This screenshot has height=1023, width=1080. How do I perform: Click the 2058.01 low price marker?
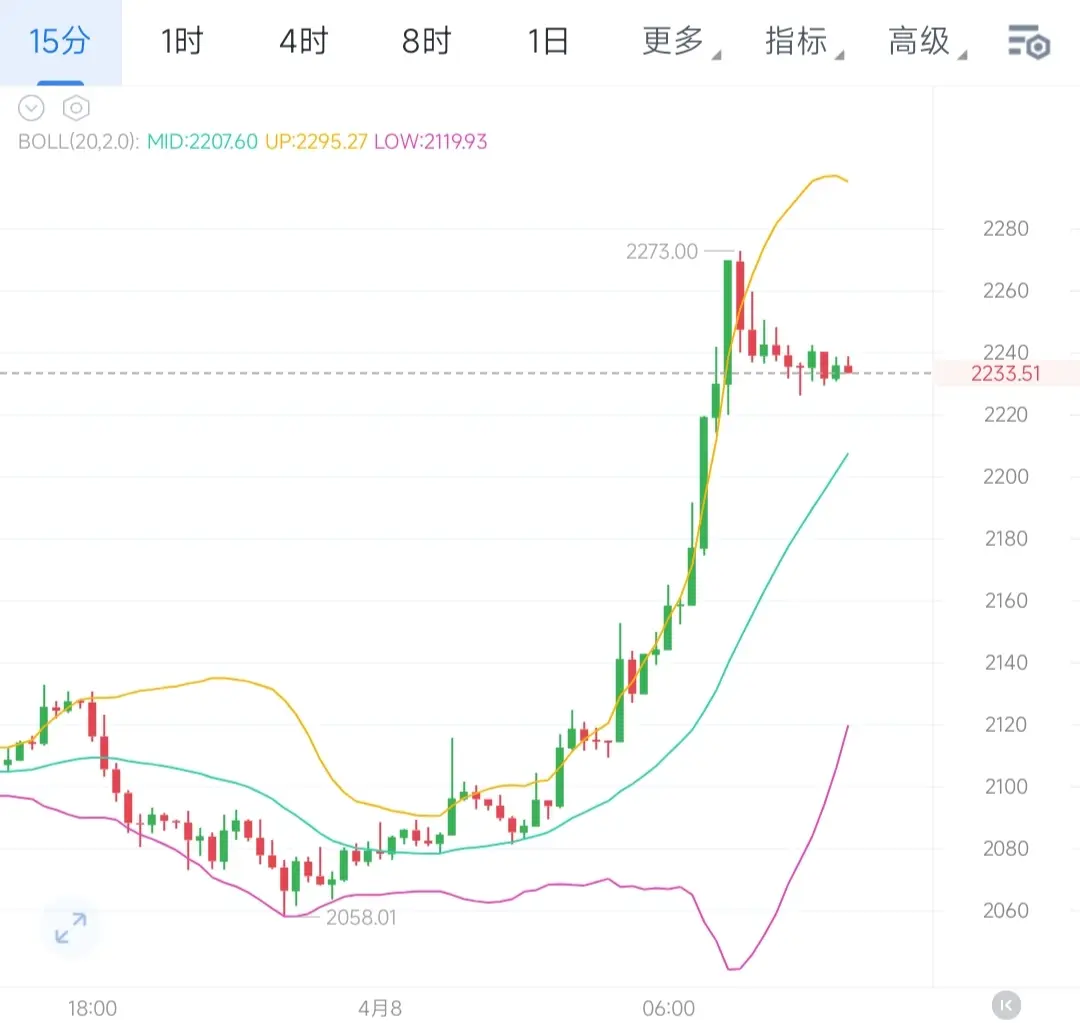tap(361, 918)
